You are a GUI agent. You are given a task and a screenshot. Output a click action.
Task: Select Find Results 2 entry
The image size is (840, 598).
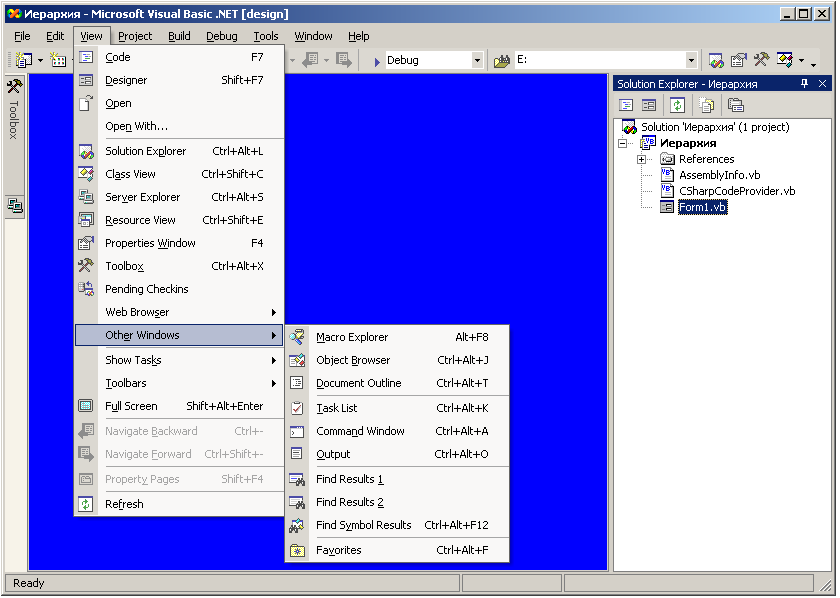[397, 502]
